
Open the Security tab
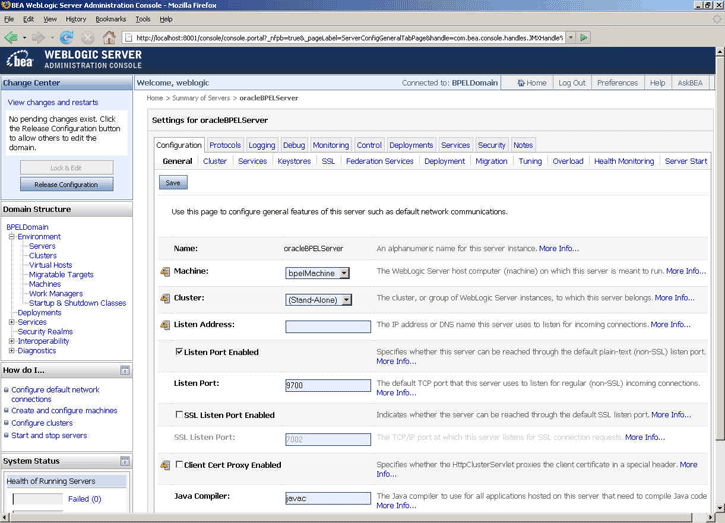(492, 145)
